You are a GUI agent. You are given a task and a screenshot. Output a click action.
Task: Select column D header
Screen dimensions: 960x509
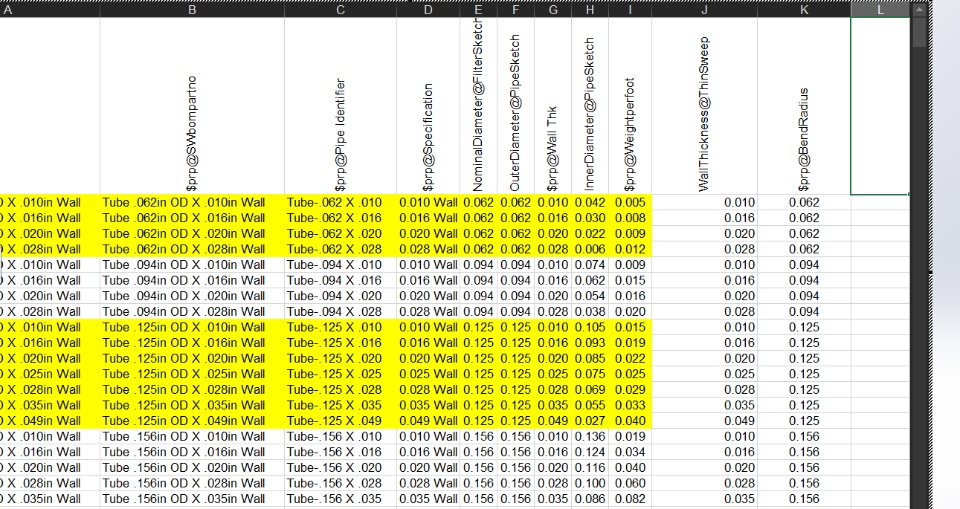tap(428, 9)
